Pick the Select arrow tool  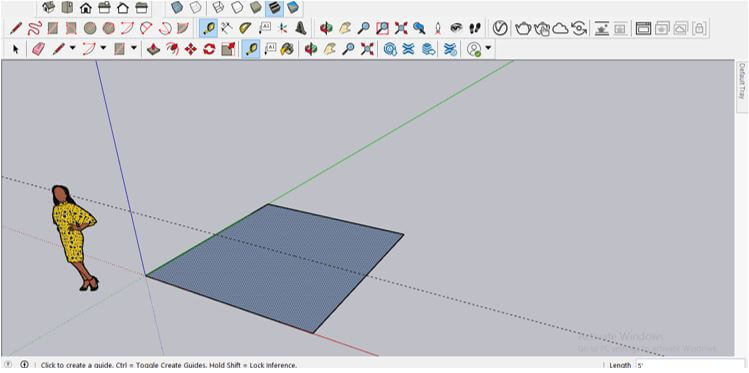point(15,49)
